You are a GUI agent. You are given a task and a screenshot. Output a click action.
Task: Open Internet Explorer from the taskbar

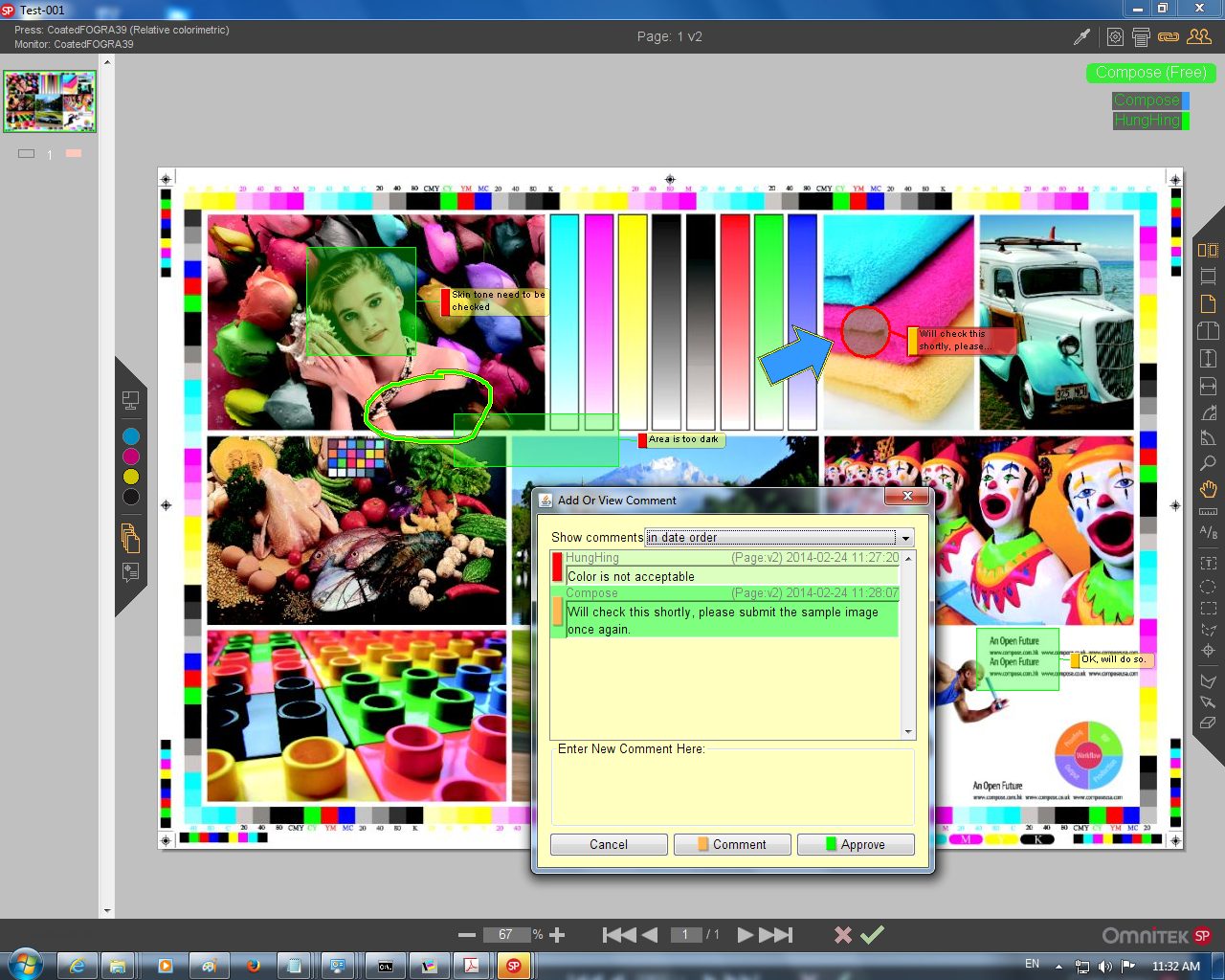point(78,966)
